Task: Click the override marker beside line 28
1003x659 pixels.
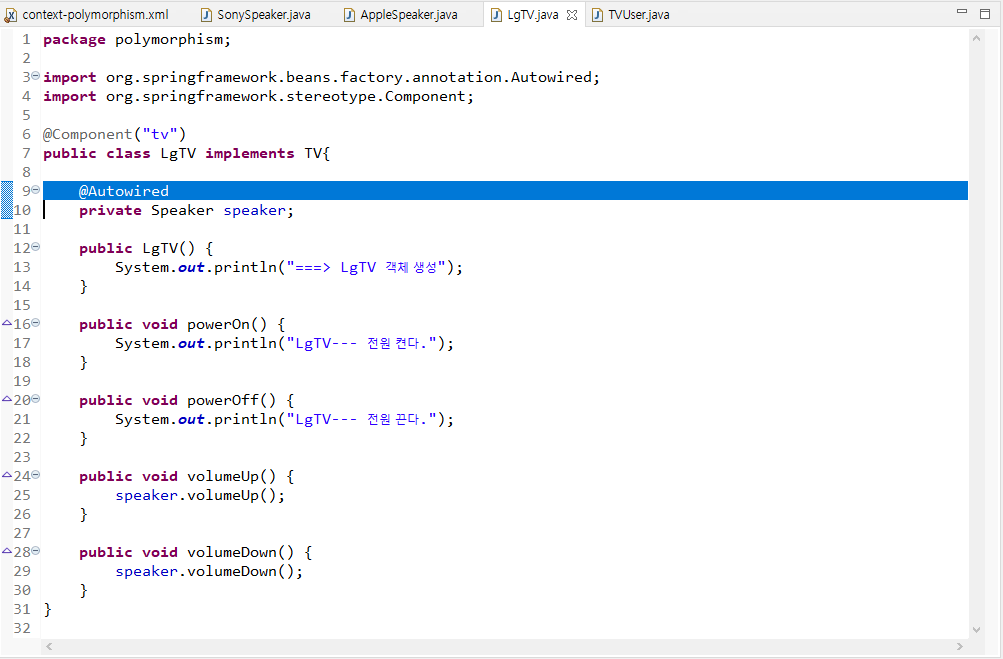Action: [x=7, y=551]
